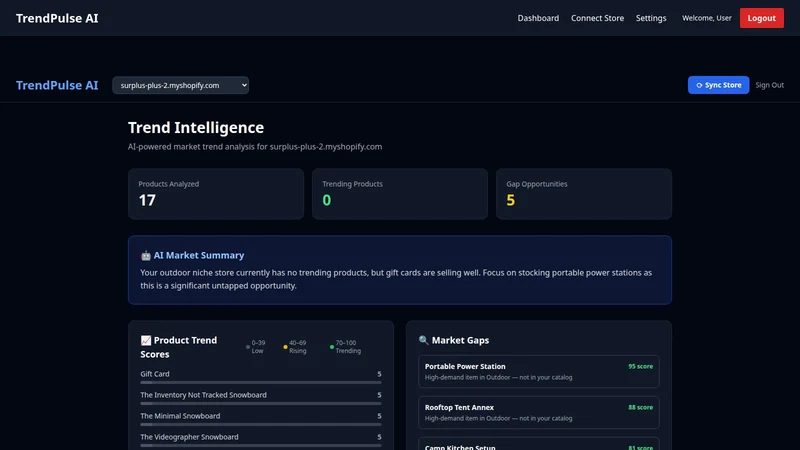Viewport: 800px width, 450px height.
Task: Open the Rooftop Tent Annex gap card
Action: tap(539, 412)
